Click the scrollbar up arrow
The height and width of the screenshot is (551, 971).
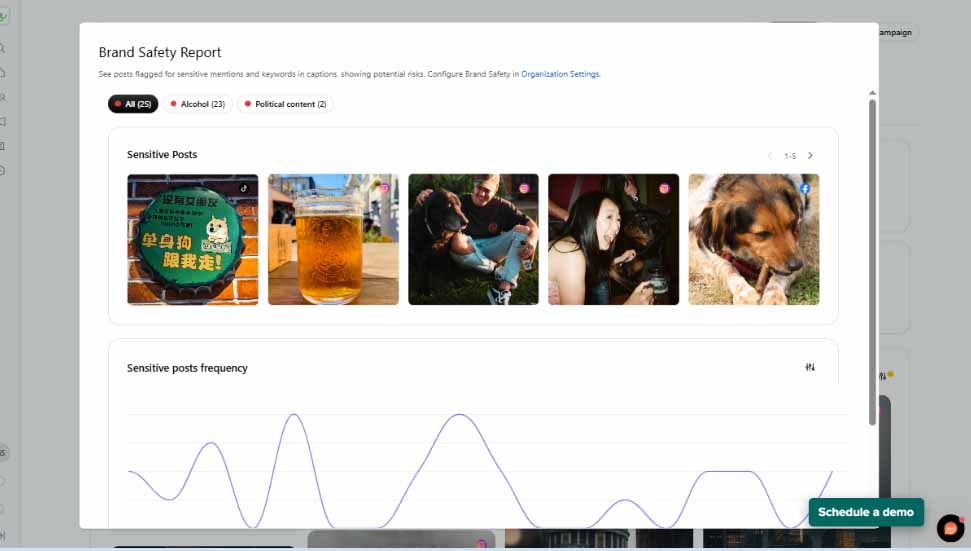tap(872, 93)
